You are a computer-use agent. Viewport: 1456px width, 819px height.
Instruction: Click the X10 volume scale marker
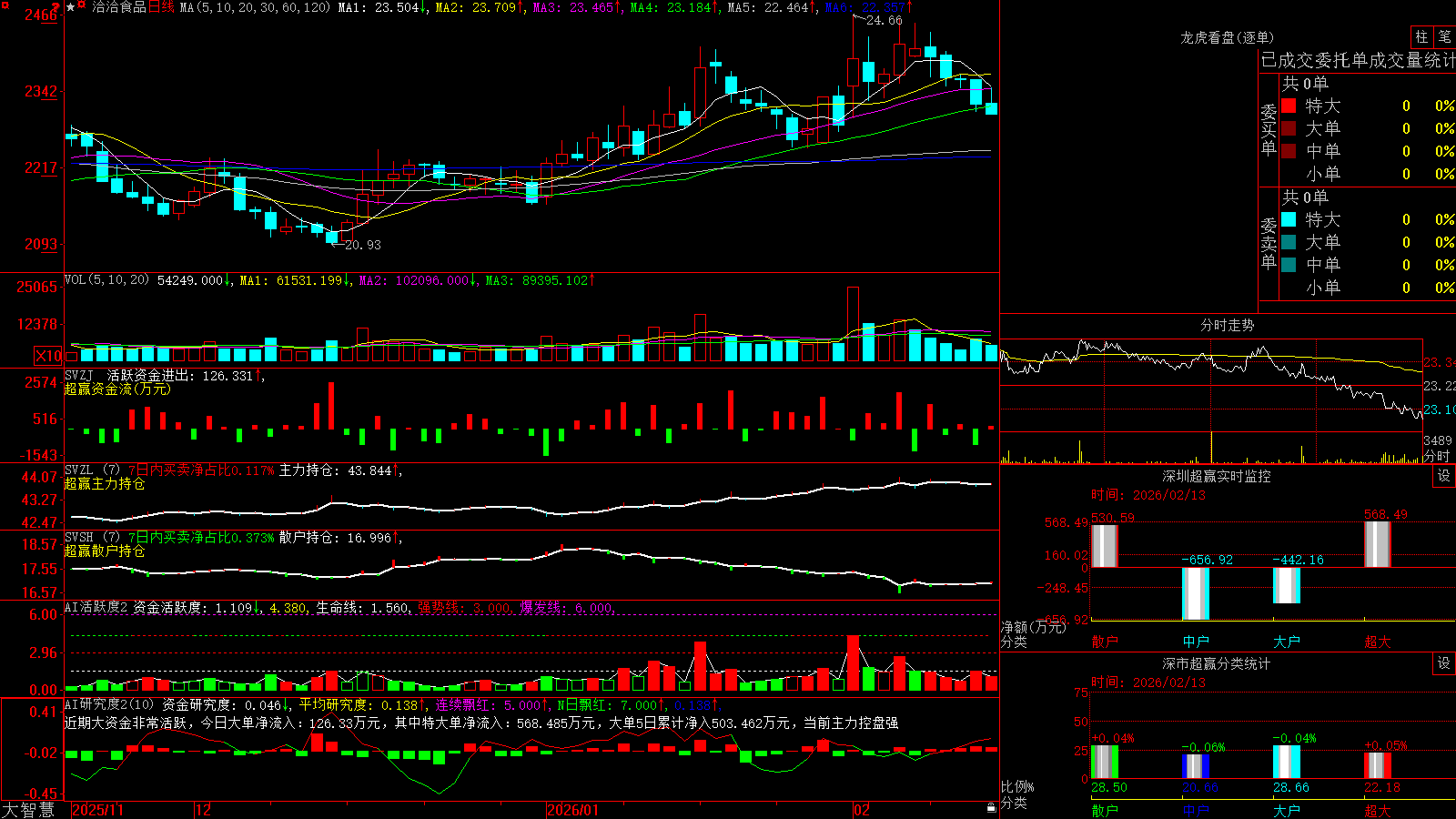[48, 356]
